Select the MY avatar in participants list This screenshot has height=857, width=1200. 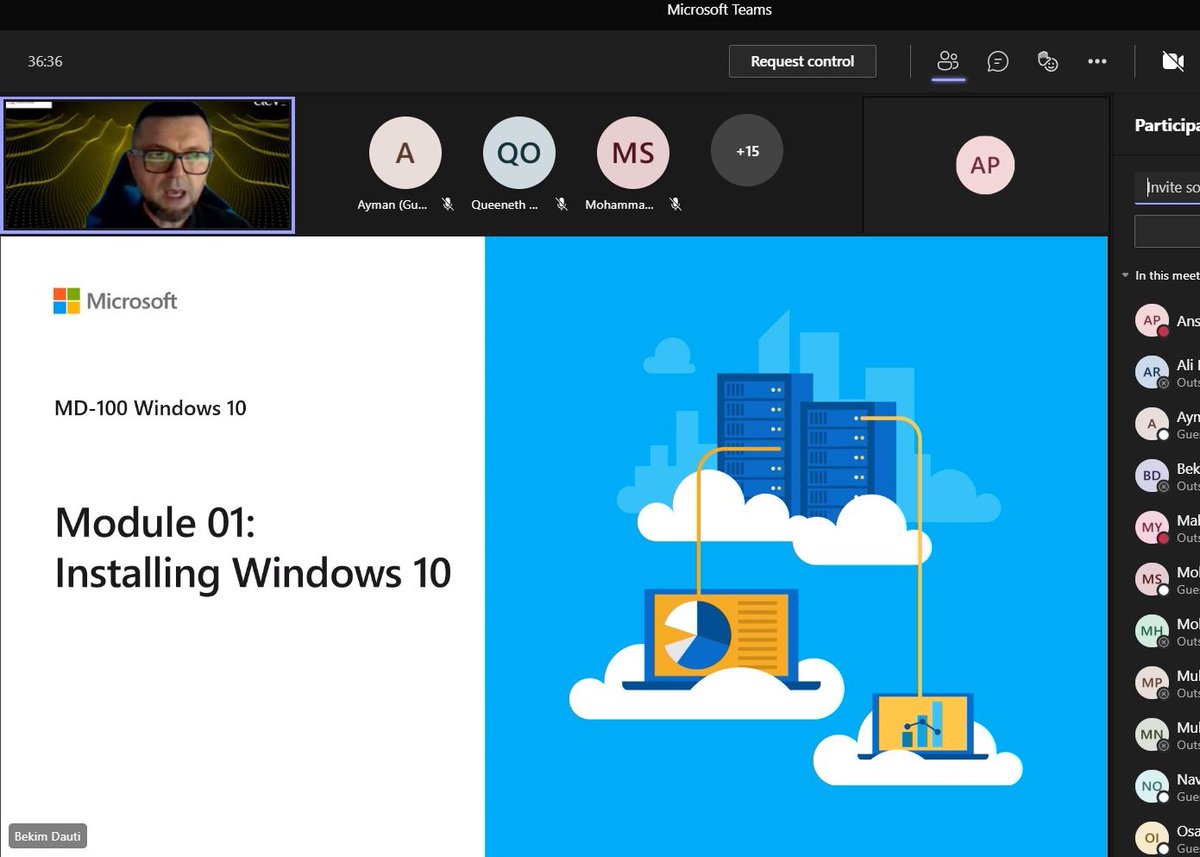click(x=1152, y=528)
